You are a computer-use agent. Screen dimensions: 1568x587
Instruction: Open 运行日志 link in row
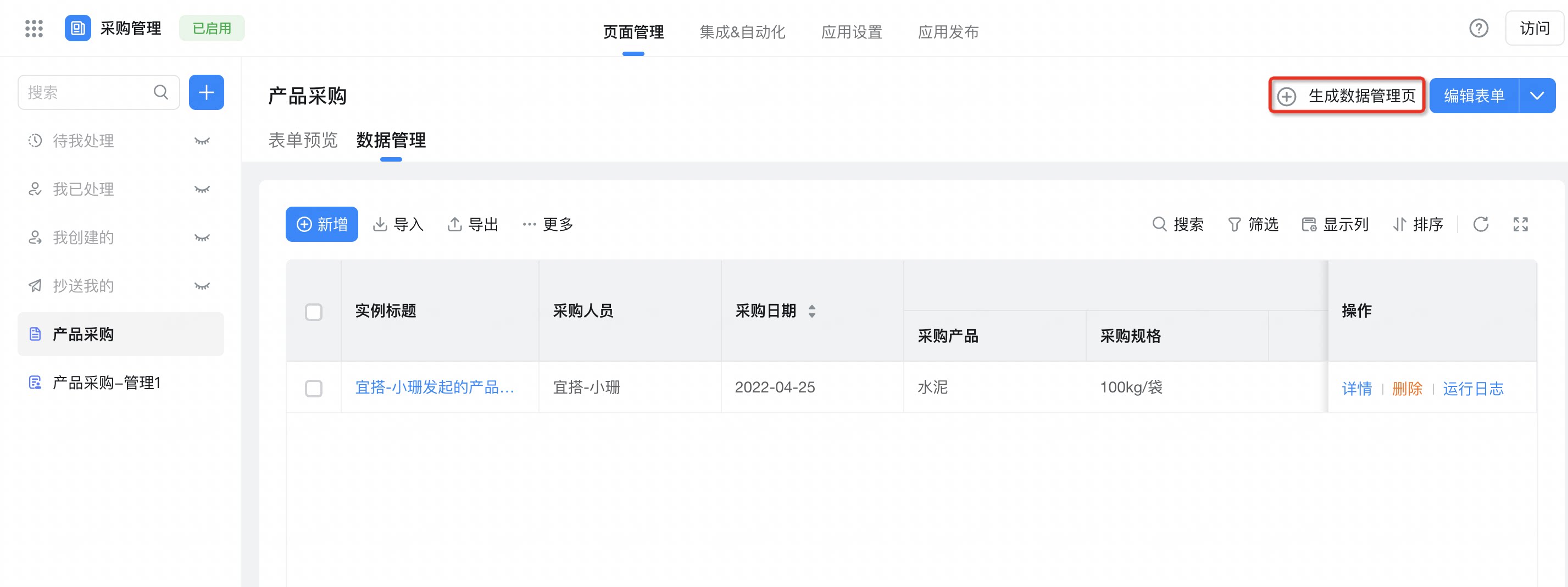point(1473,388)
